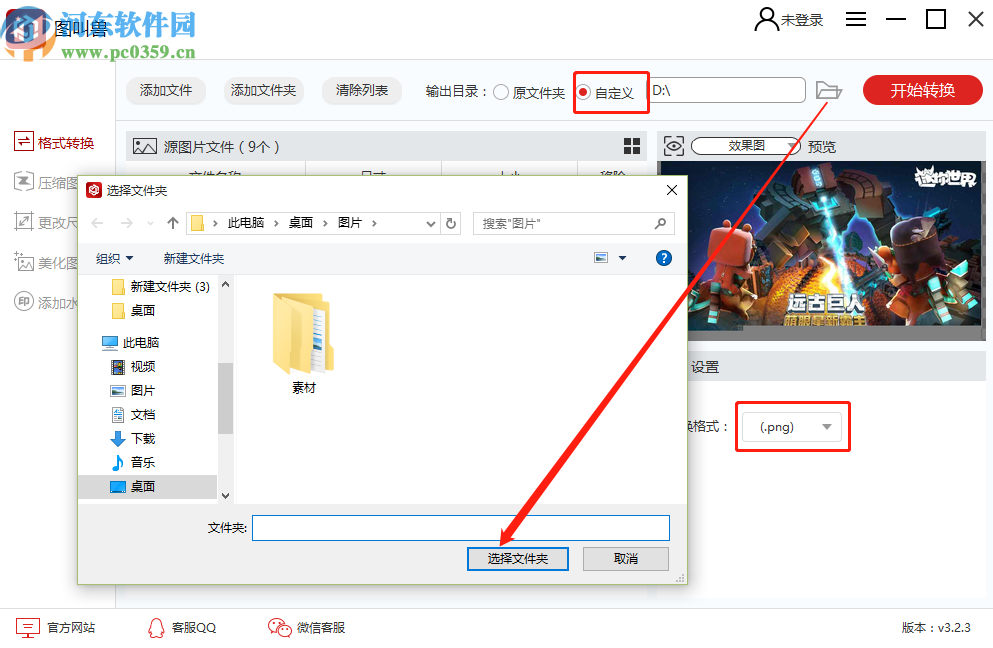Screen dimensions: 993x648
Task: Refresh the folder dialog location
Action: (x=451, y=224)
